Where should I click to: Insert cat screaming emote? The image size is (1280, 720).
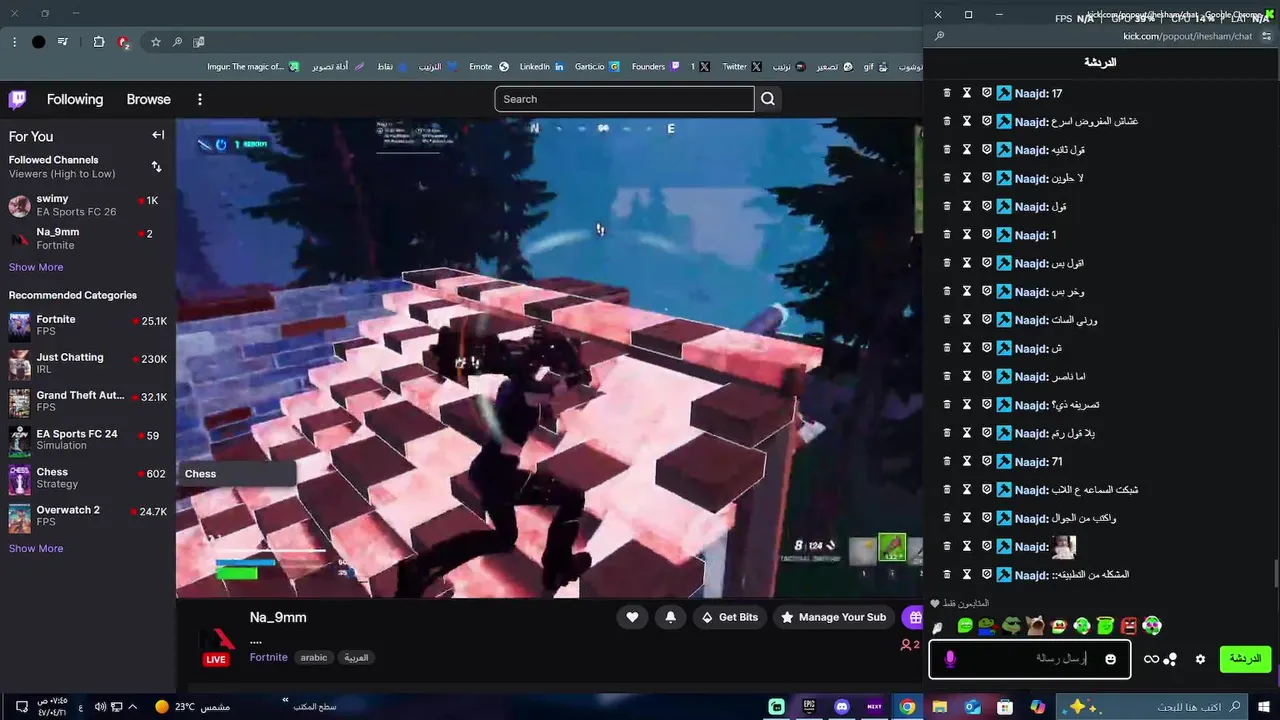pyautogui.click(x=1035, y=626)
